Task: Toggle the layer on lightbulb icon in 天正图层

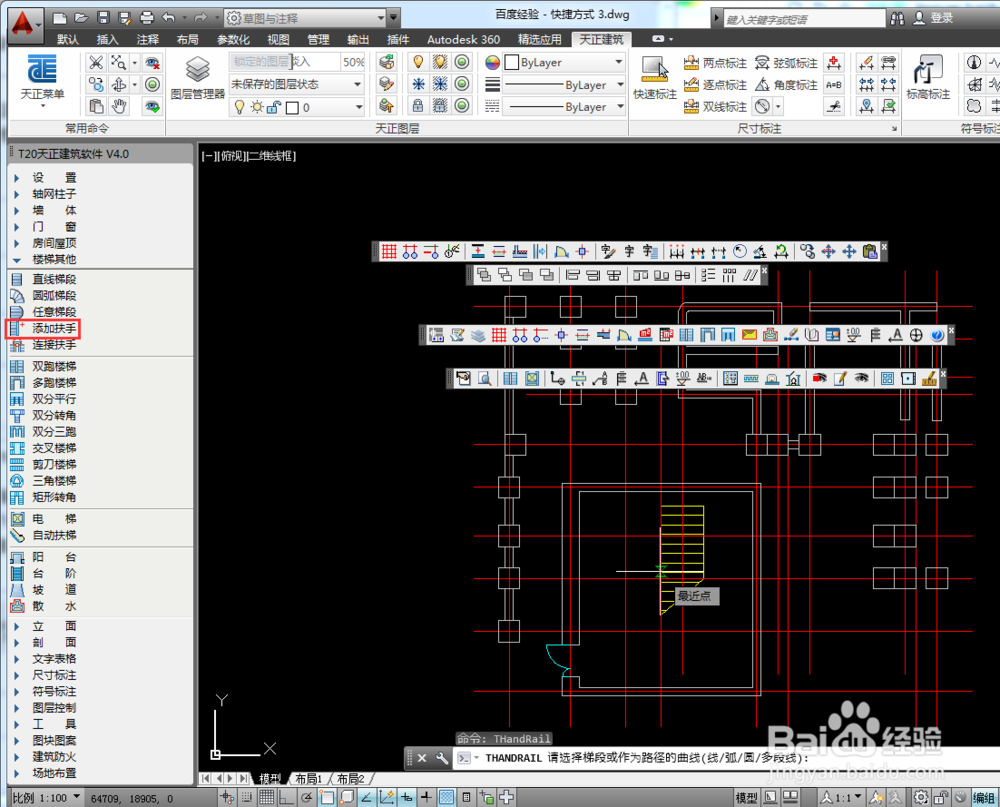Action: pos(418,62)
